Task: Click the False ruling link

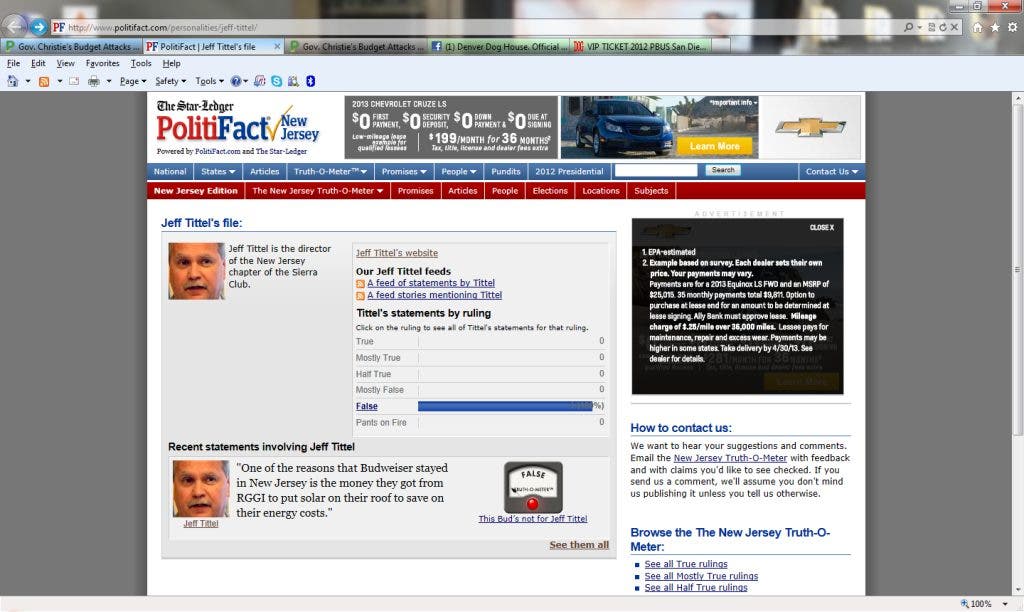Action: coord(367,406)
